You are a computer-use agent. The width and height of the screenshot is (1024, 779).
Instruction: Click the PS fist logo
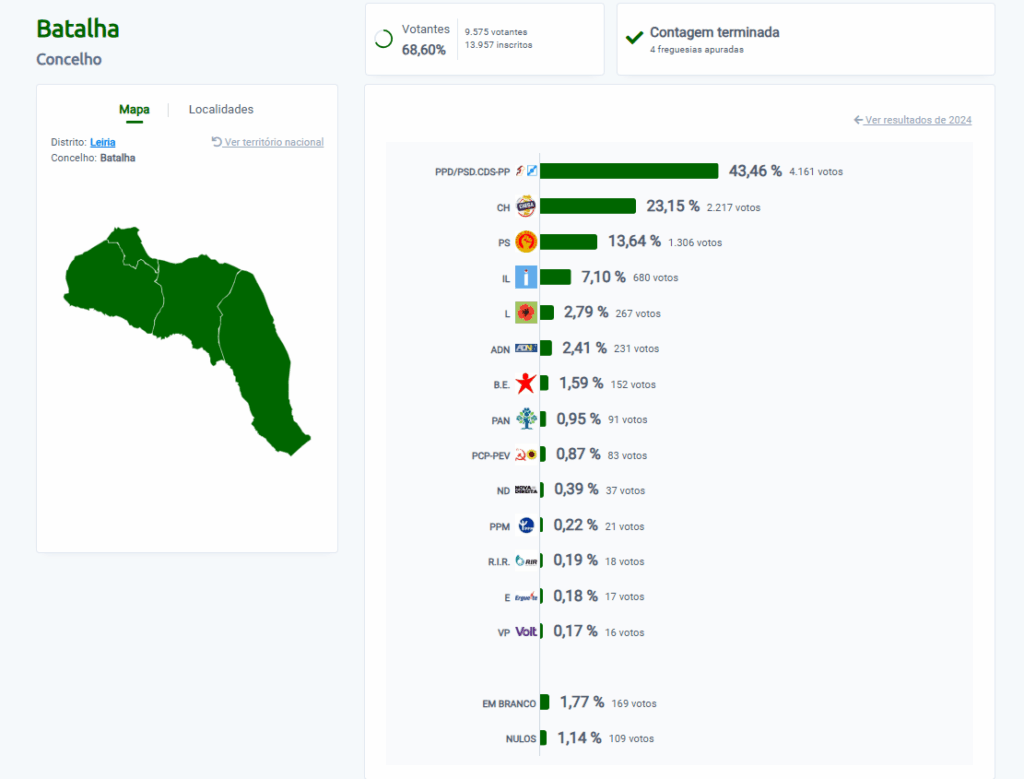point(526,242)
